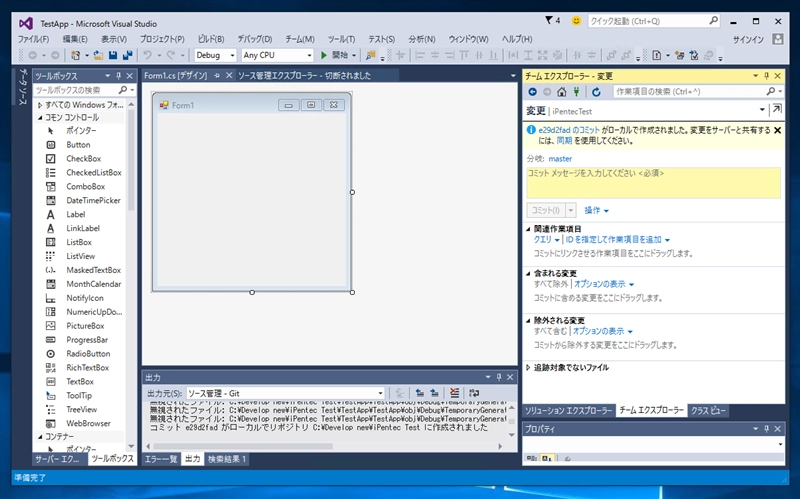
Task: Open the 検索結果 1 tab
Action: pyautogui.click(x=227, y=459)
